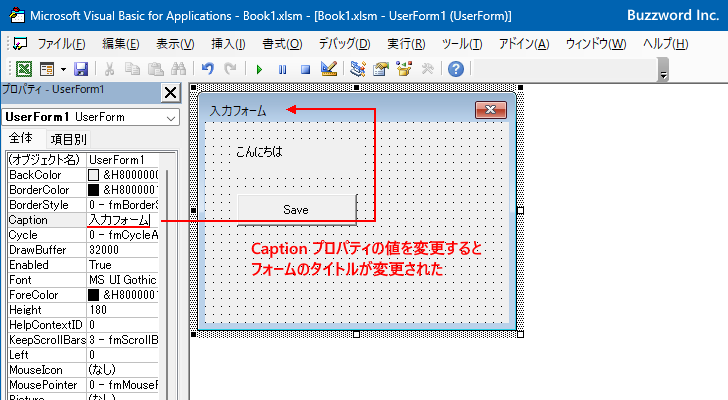Open the Toolbox wrench icon

pyautogui.click(x=427, y=69)
